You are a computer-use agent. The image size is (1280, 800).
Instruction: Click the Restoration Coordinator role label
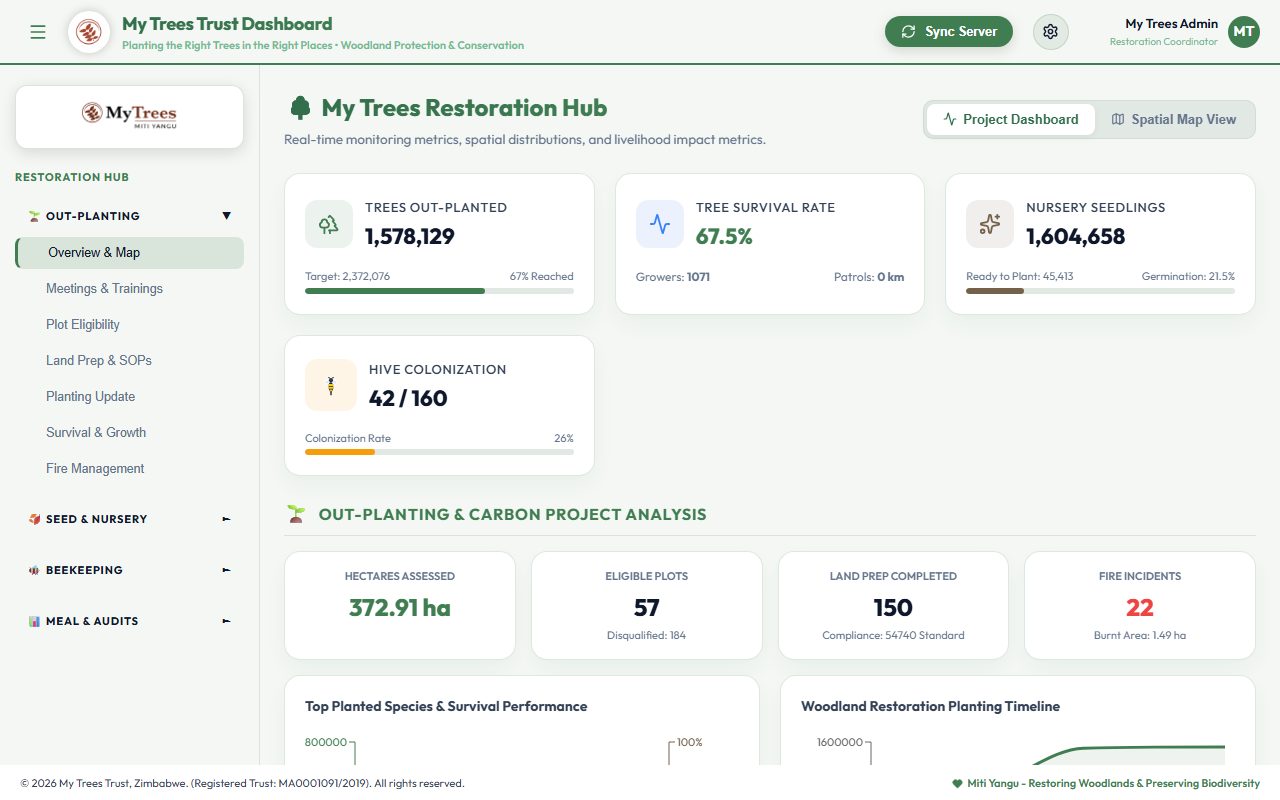pyautogui.click(x=1164, y=42)
